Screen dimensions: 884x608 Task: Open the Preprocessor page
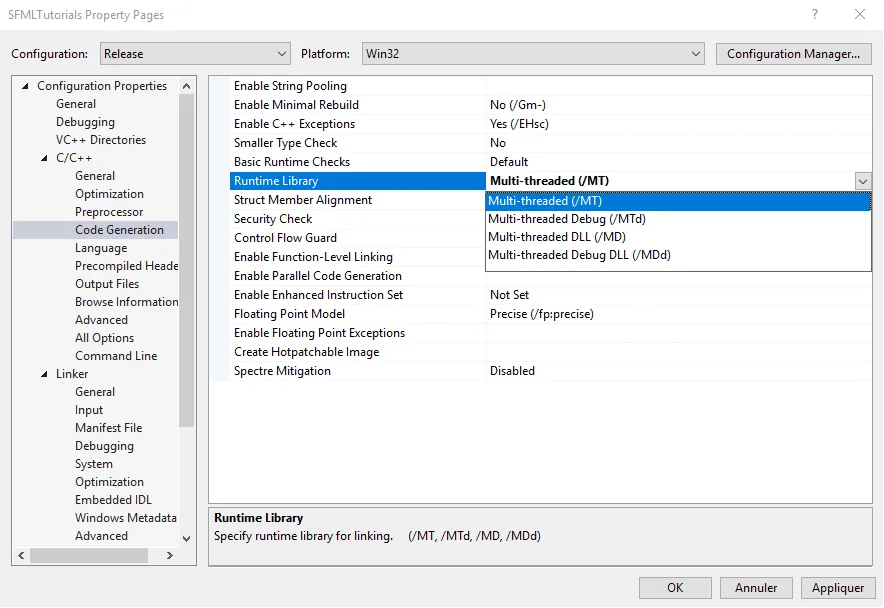click(x=109, y=212)
